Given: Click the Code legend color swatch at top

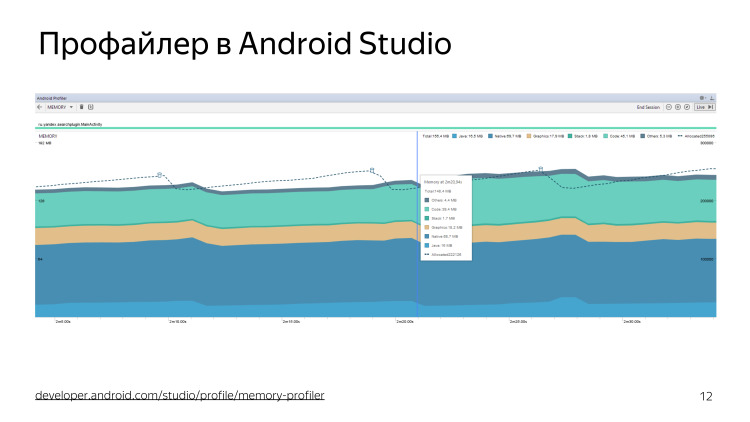Looking at the screenshot, I should [606, 136].
